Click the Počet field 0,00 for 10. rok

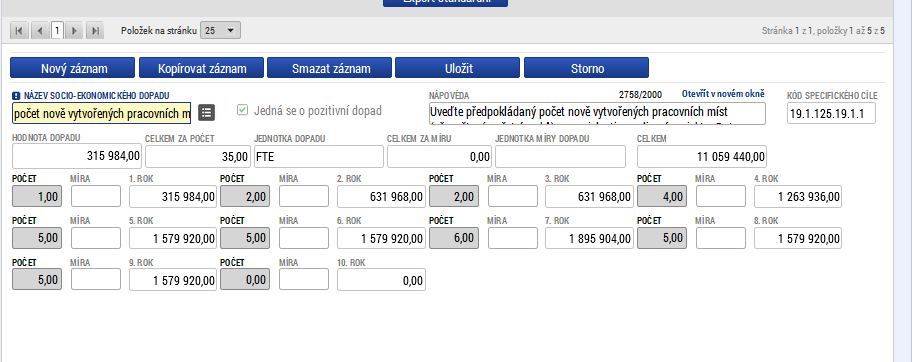tap(245, 279)
